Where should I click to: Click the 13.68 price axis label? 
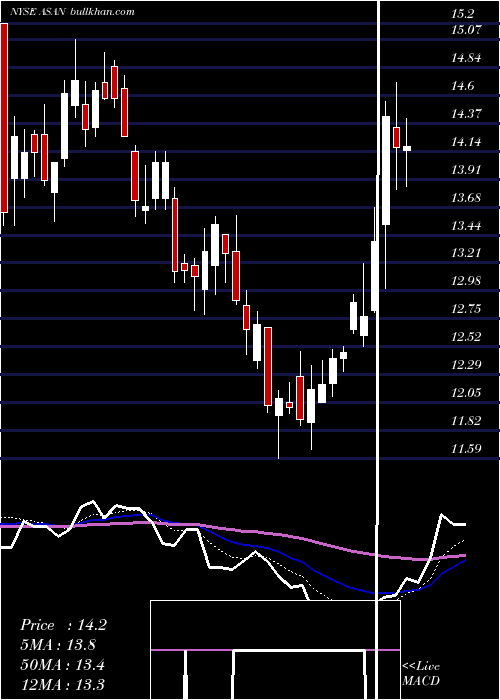(467, 197)
